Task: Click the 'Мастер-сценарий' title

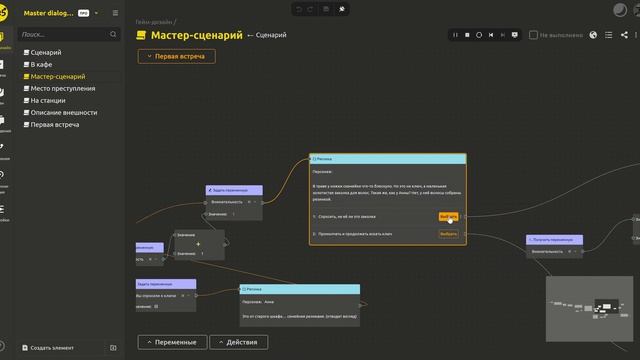Action: click(197, 35)
